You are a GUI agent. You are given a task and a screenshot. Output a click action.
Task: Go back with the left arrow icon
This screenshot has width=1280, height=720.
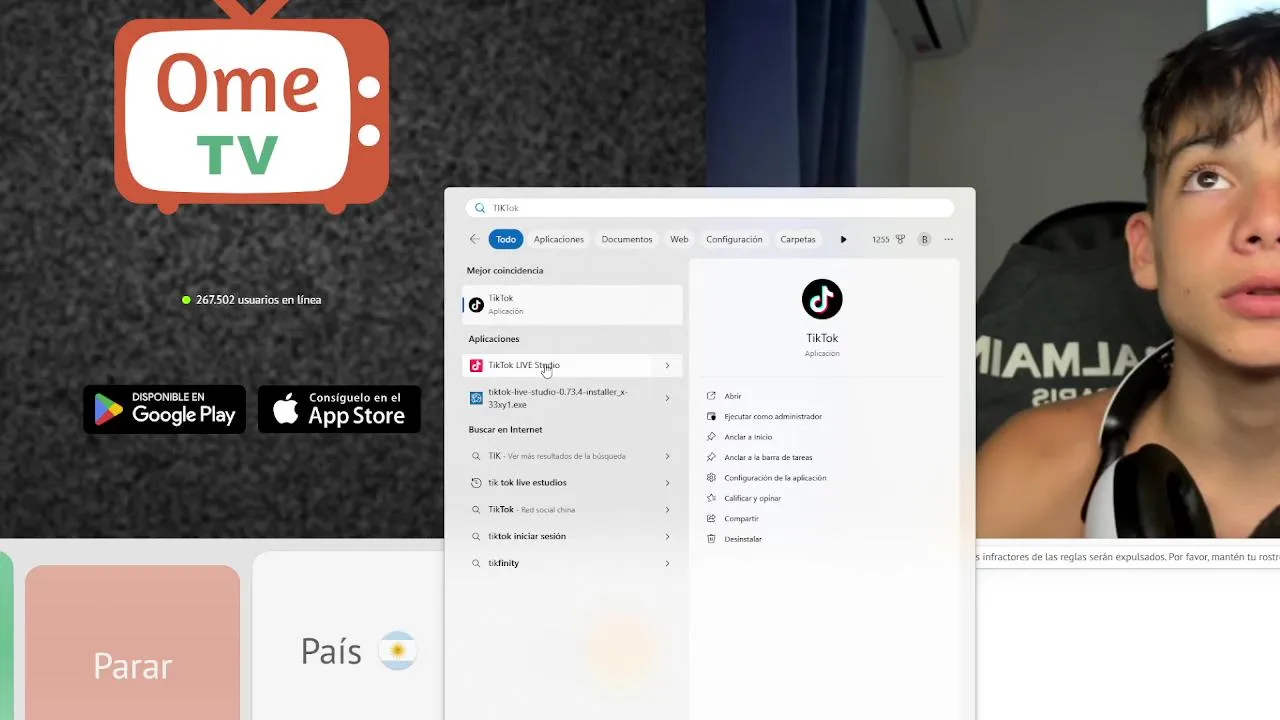coord(474,239)
